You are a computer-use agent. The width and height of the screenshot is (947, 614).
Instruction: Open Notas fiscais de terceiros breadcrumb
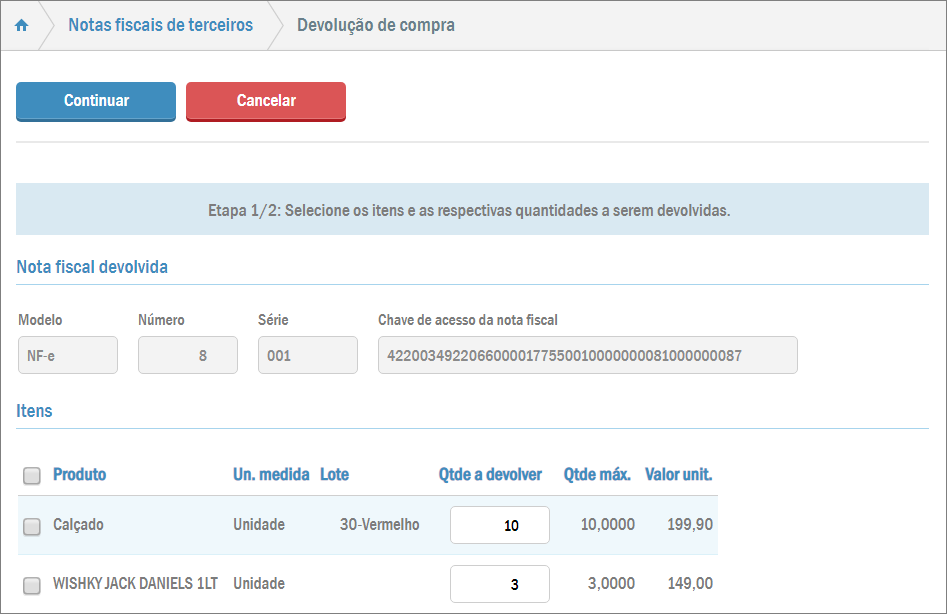point(160,25)
